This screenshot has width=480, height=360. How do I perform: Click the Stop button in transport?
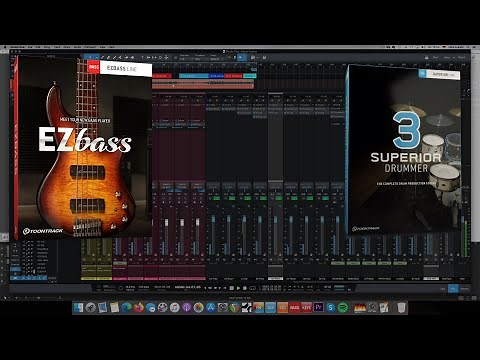[231, 288]
